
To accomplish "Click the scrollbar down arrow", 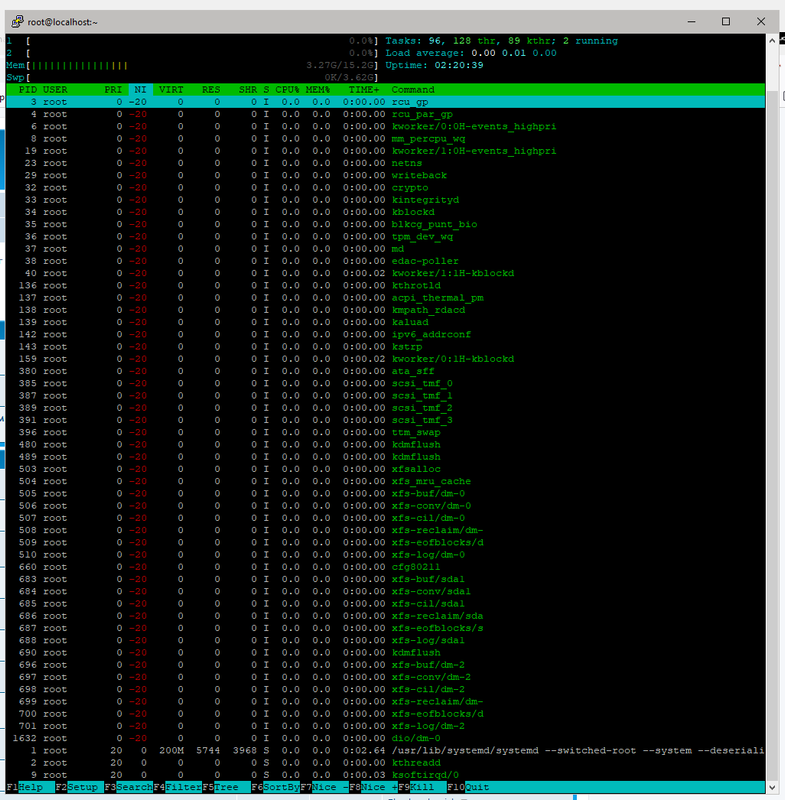I will (x=772, y=787).
